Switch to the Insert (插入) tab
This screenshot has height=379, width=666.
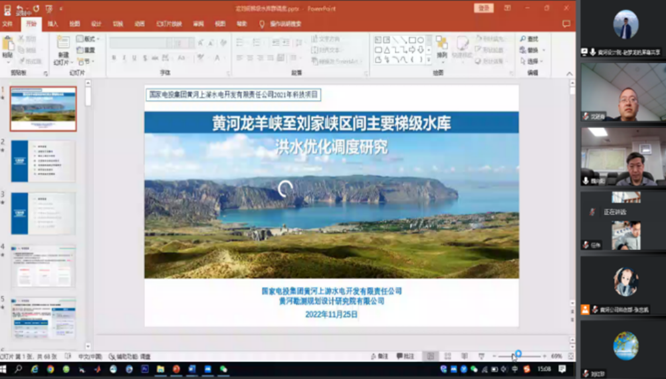pyautogui.click(x=53, y=24)
